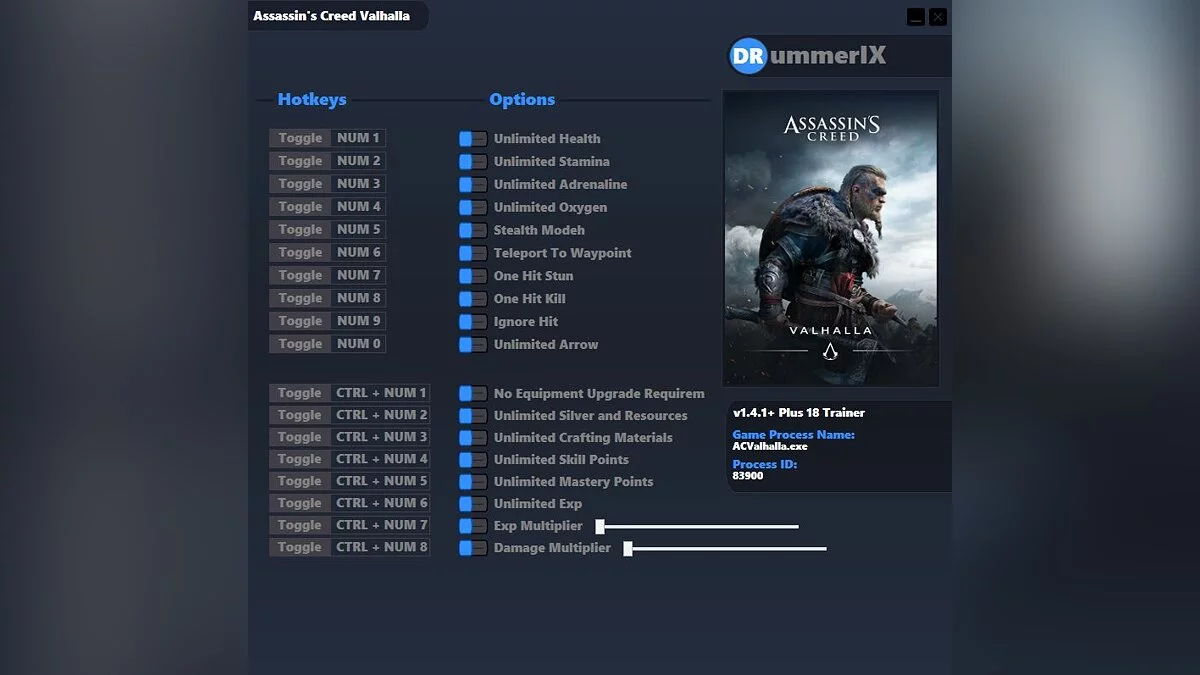The image size is (1200, 675).
Task: Click the Exp Multiplier slider handle
Action: click(x=598, y=525)
